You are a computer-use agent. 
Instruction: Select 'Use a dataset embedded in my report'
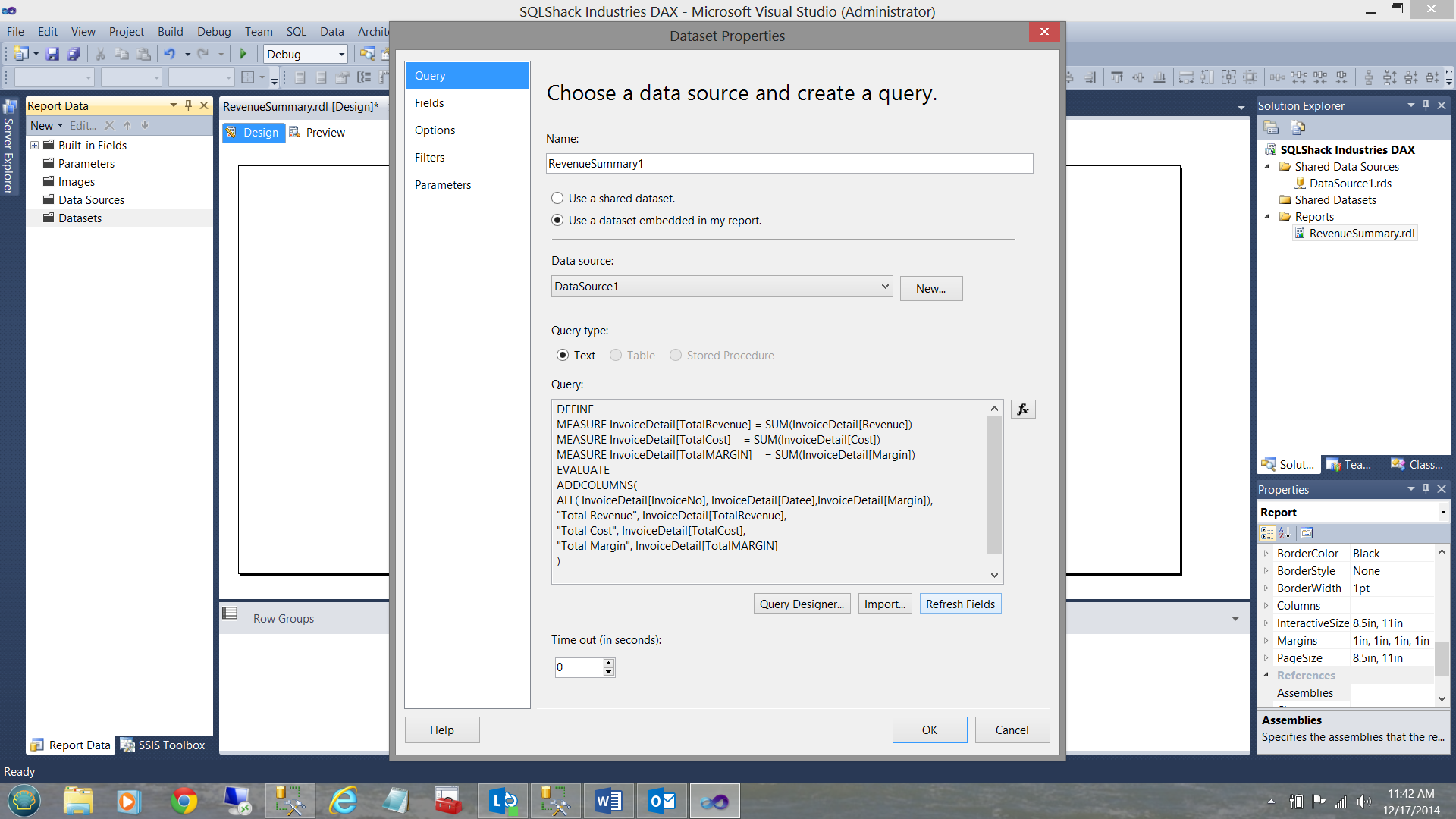(x=557, y=220)
